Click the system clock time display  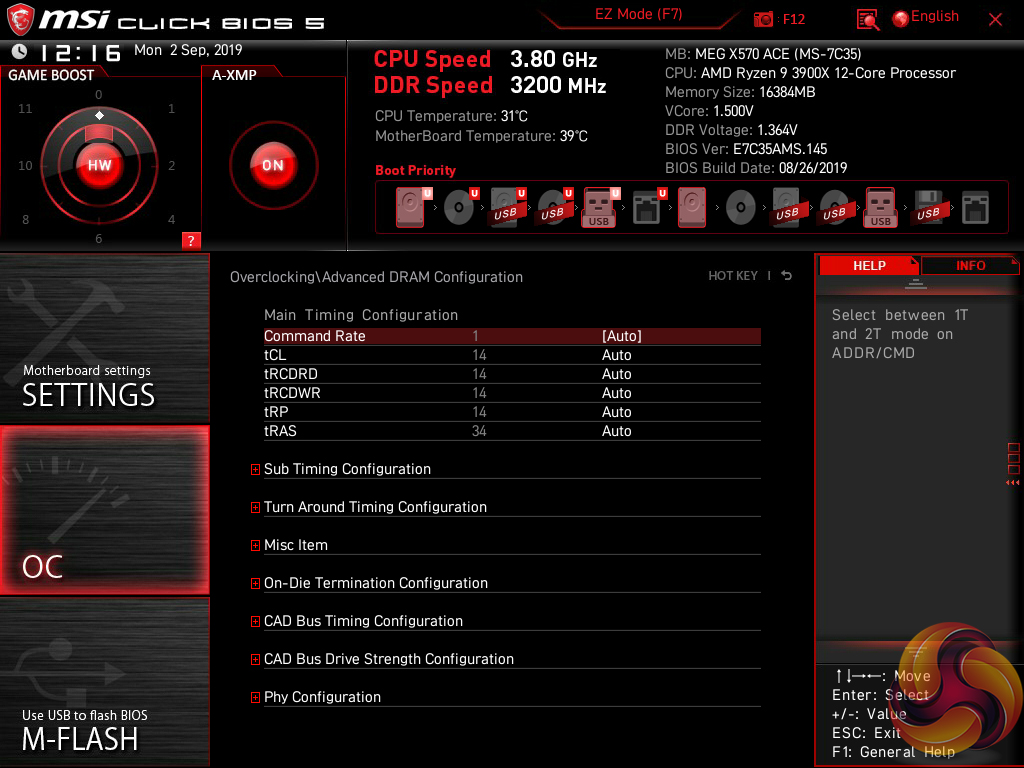(x=80, y=52)
